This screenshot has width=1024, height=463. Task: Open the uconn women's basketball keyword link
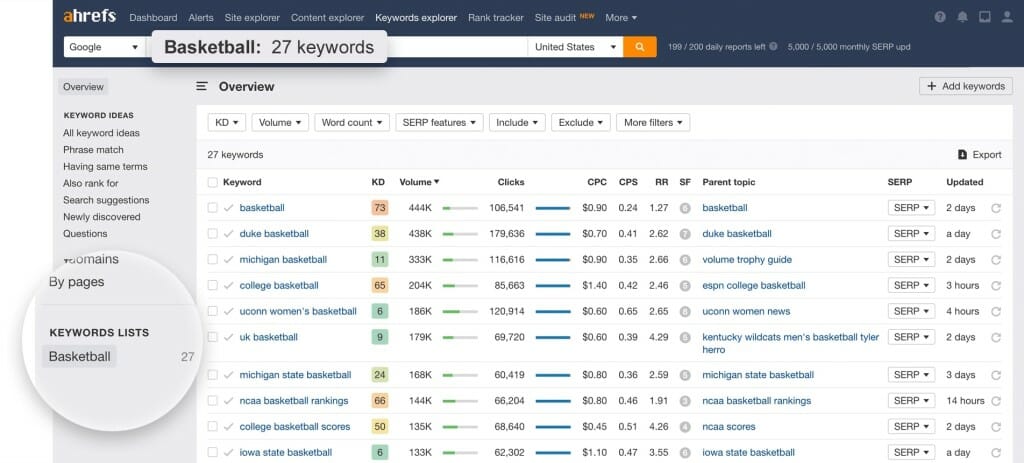click(298, 311)
